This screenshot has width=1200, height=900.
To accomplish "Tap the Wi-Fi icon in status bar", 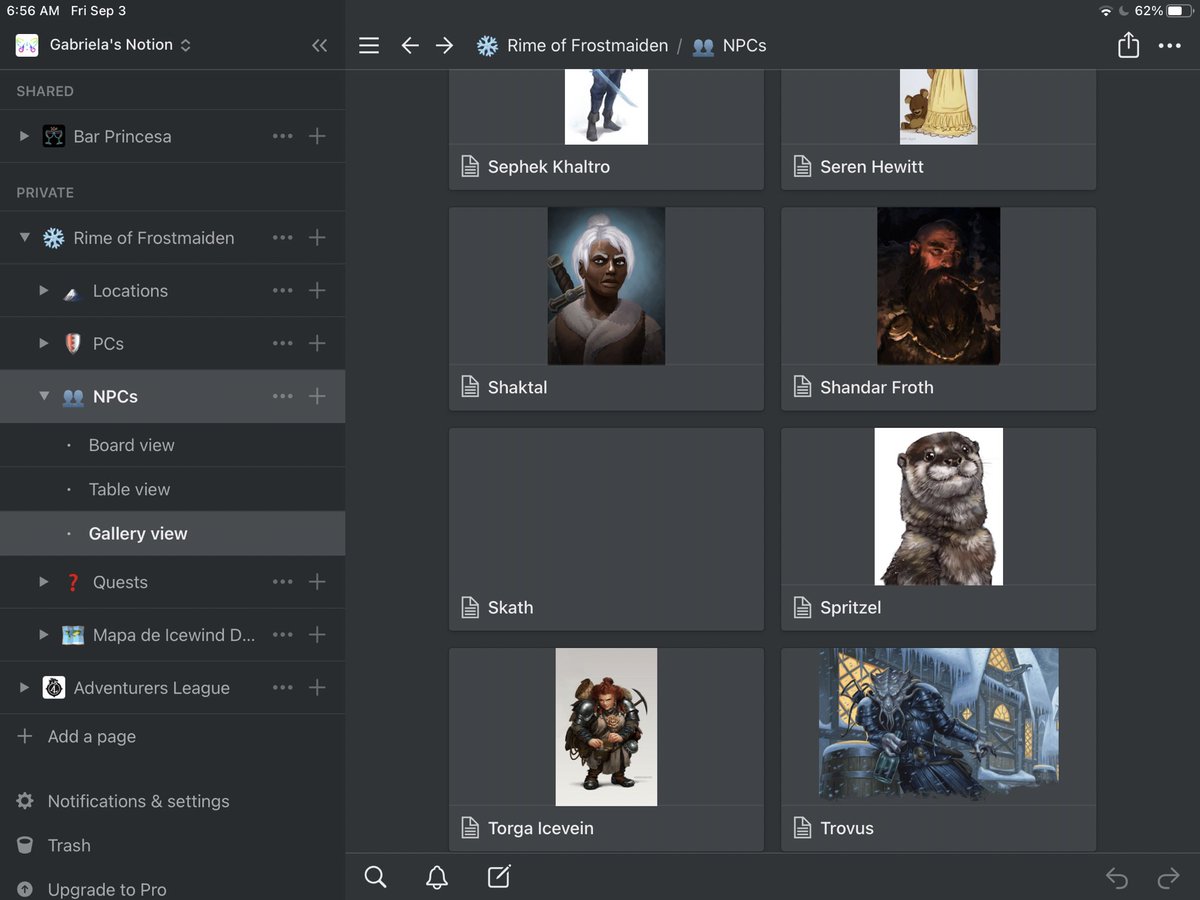I will point(1105,11).
